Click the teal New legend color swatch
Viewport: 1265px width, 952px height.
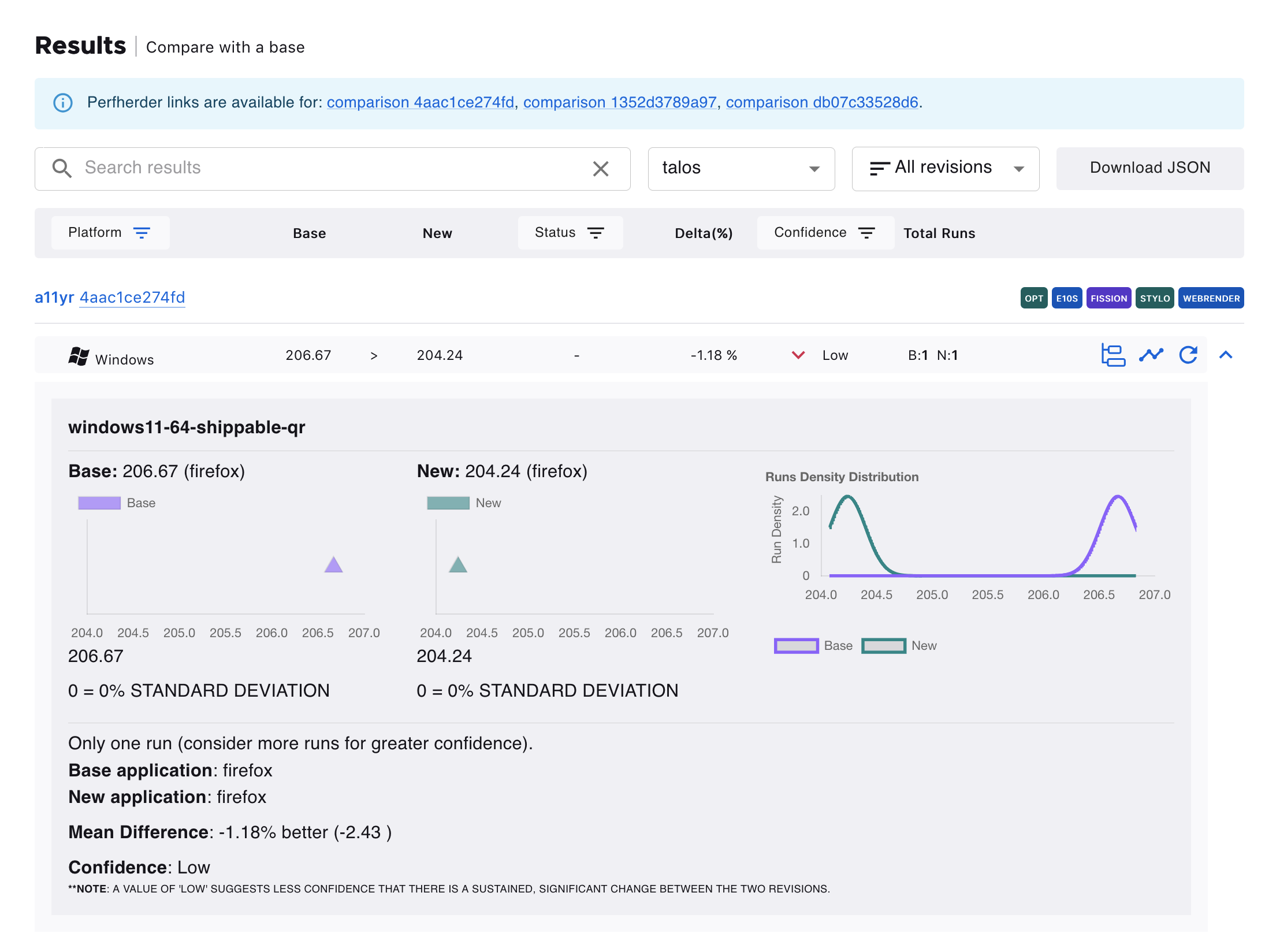448,503
